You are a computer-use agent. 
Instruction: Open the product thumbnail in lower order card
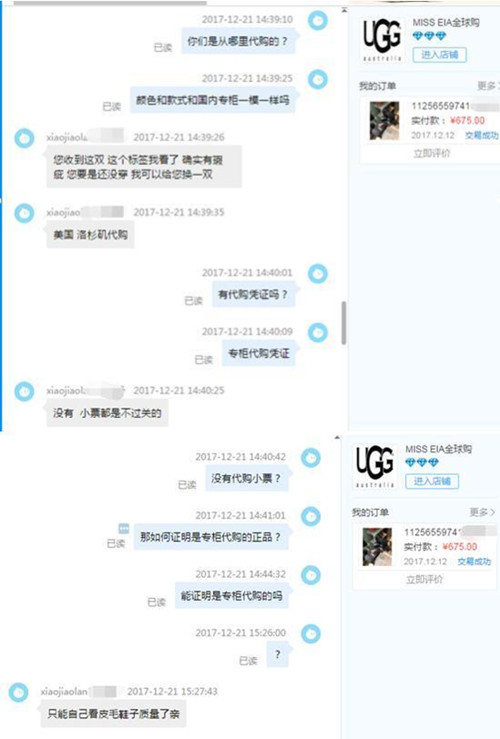tap(377, 547)
